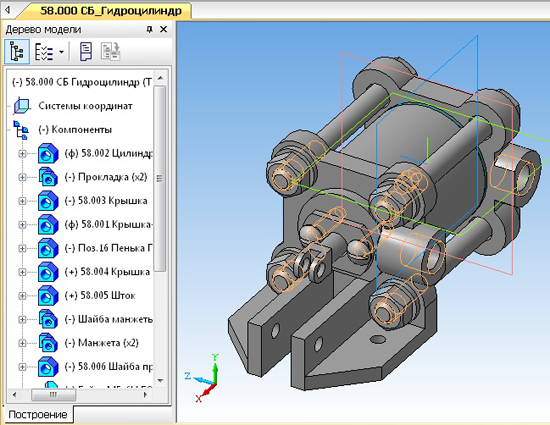Open the tree composition checklist icon
Viewport: 550px width, 425px height.
point(43,52)
